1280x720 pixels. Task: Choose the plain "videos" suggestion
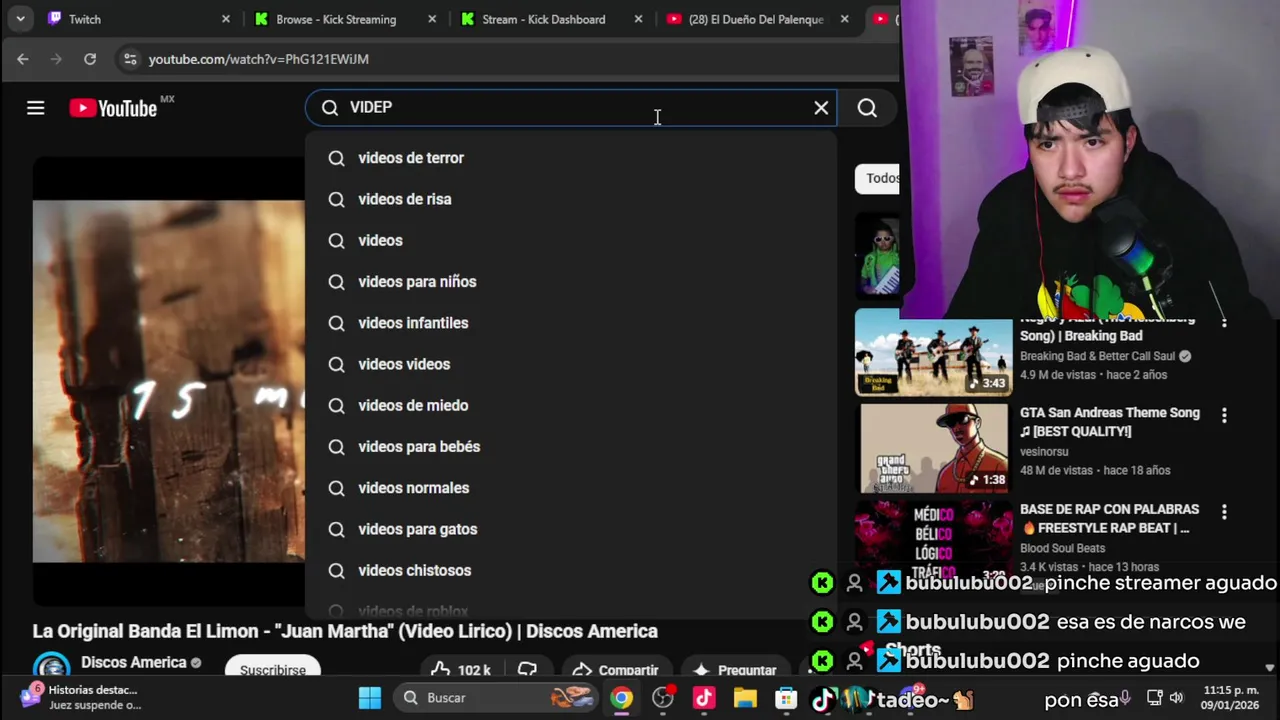click(571, 240)
